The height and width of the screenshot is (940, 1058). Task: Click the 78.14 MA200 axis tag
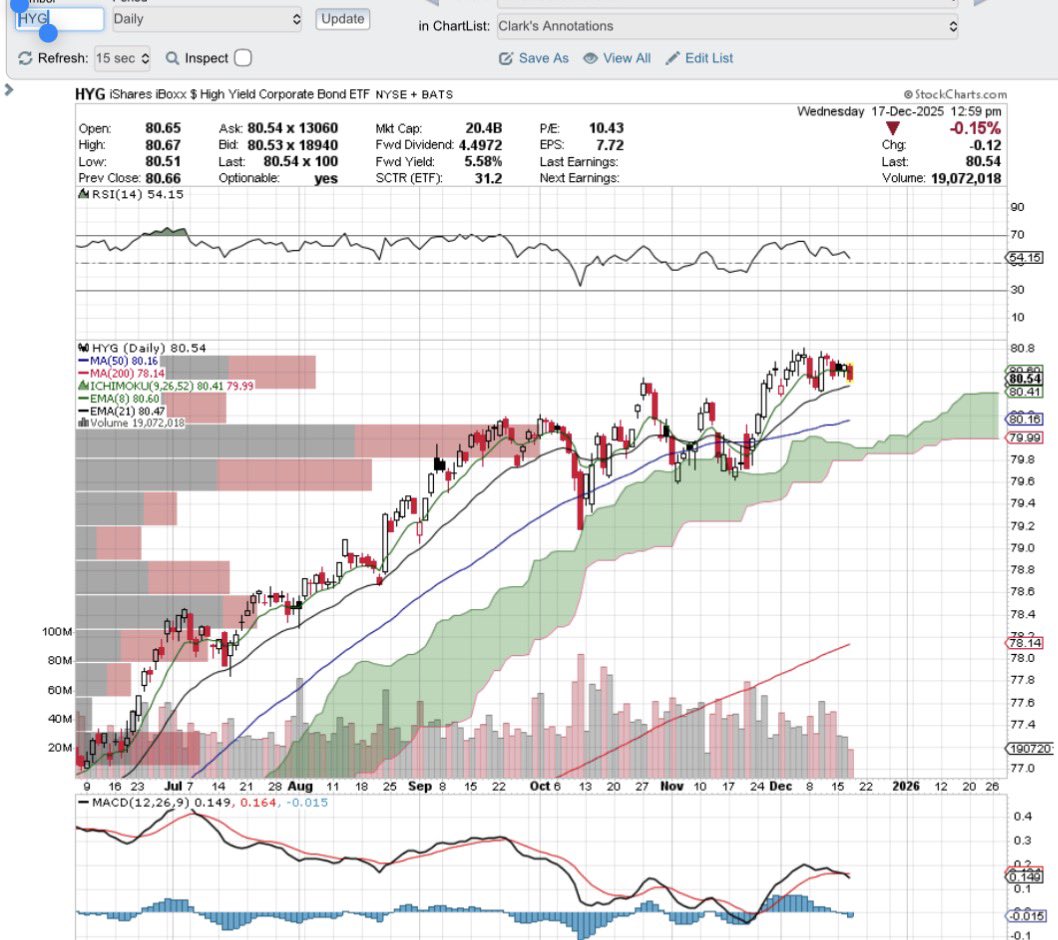[x=1024, y=643]
